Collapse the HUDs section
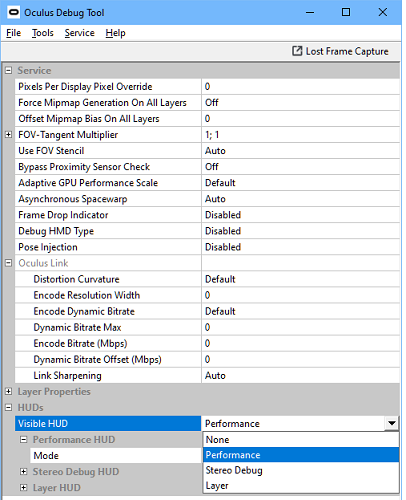This screenshot has height=500, width=406. [x=9, y=408]
